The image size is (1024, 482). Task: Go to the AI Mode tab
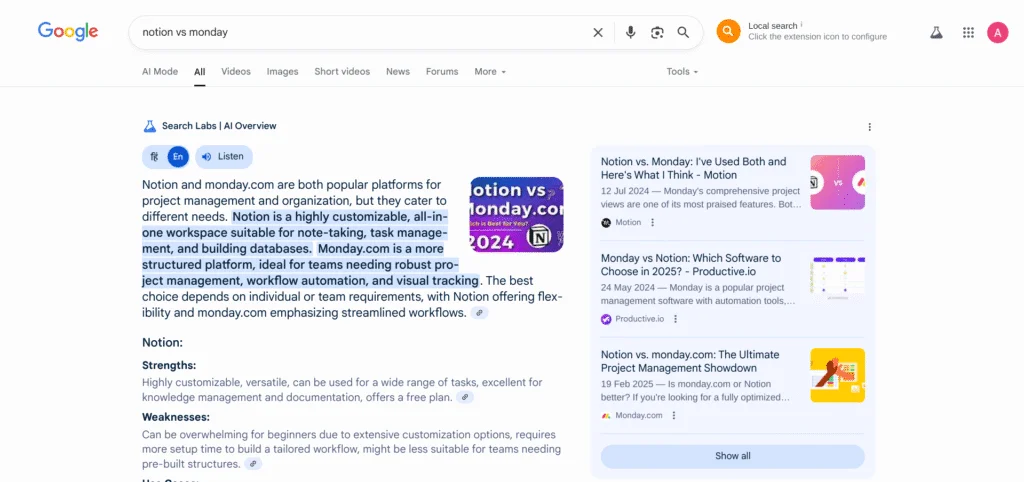click(160, 72)
